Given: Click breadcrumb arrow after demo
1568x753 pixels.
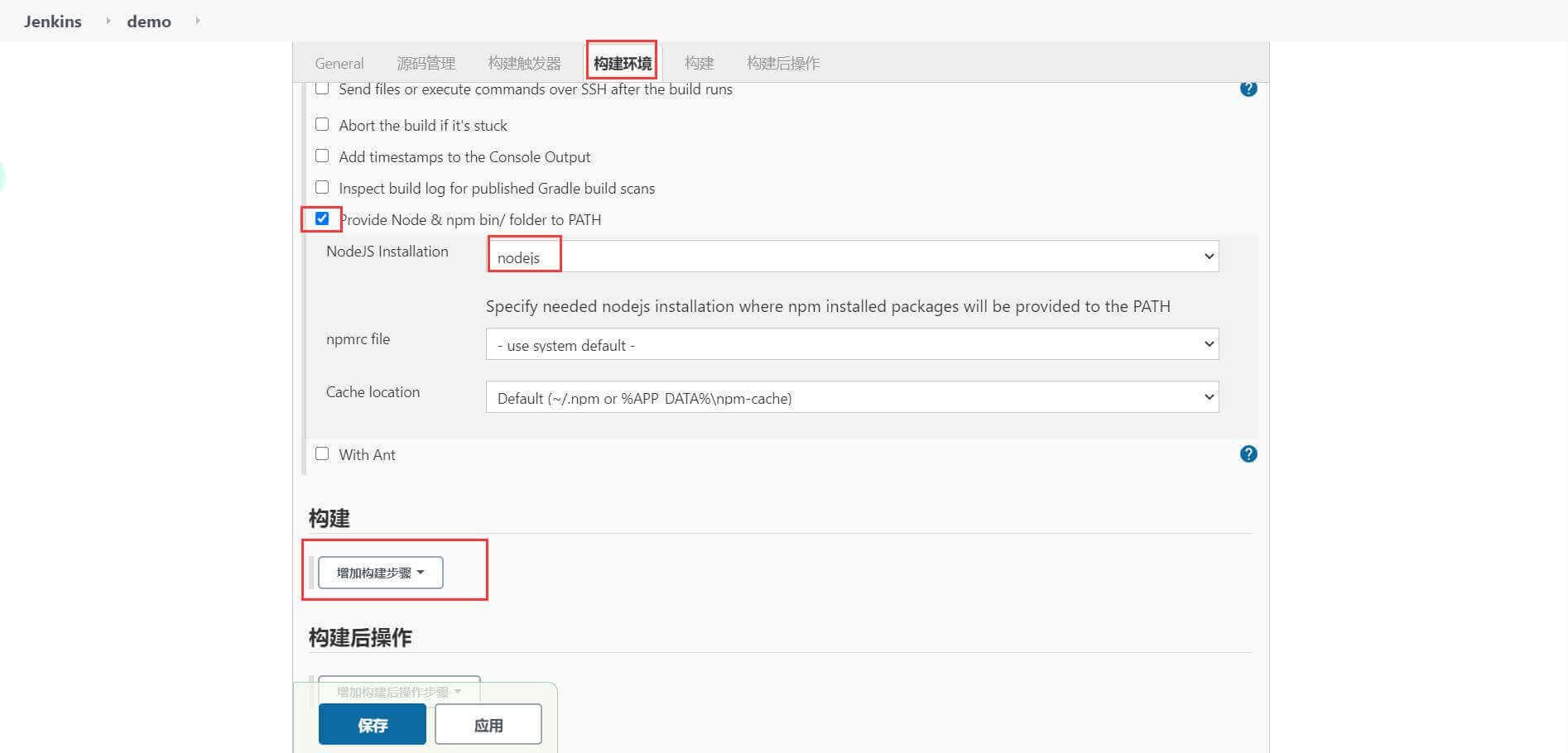Looking at the screenshot, I should click(x=197, y=21).
